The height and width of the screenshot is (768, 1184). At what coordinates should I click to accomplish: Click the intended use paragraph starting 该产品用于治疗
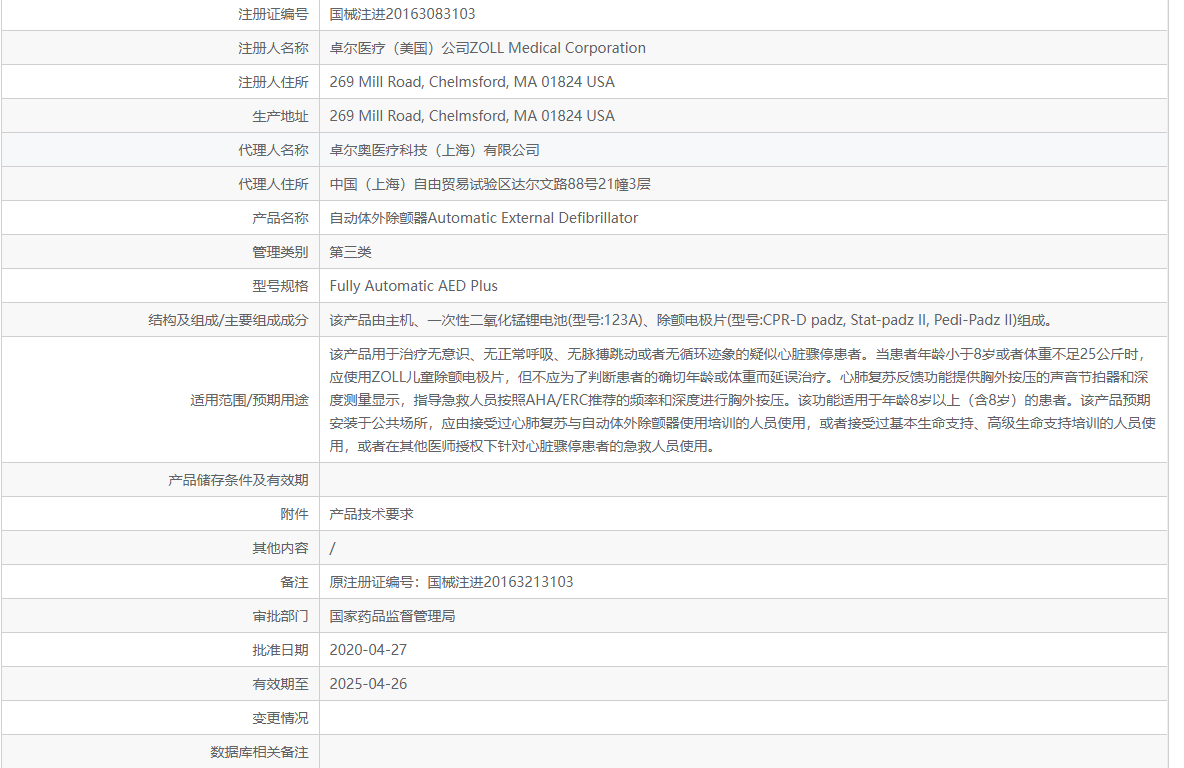(x=742, y=400)
